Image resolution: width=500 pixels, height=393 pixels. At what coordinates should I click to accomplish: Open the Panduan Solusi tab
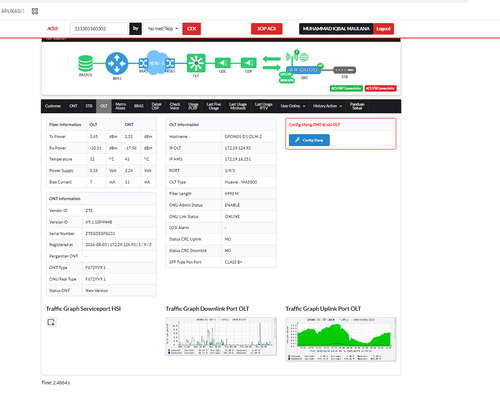tap(357, 106)
